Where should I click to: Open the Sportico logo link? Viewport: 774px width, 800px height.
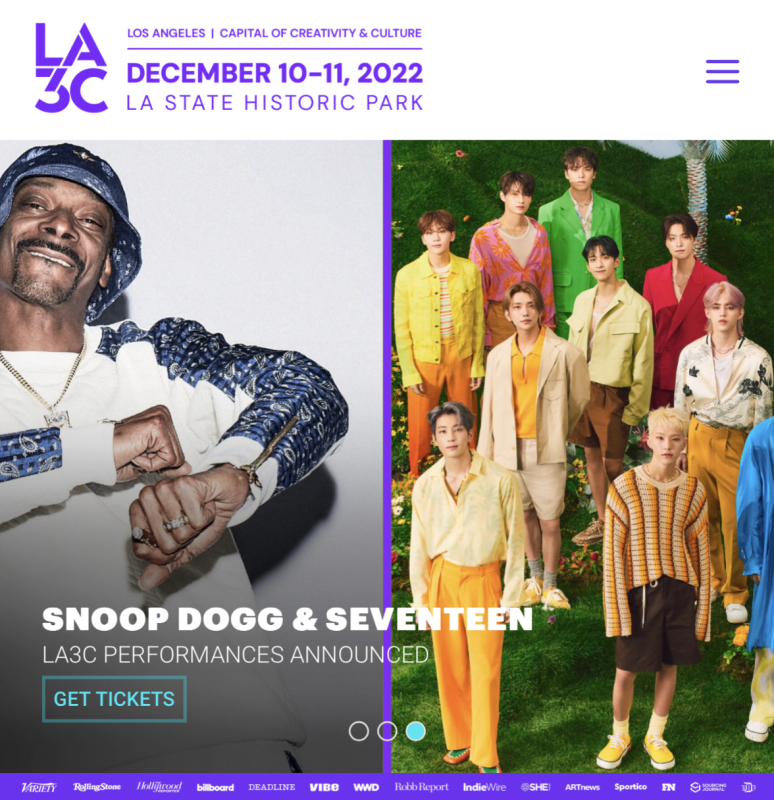click(x=631, y=787)
